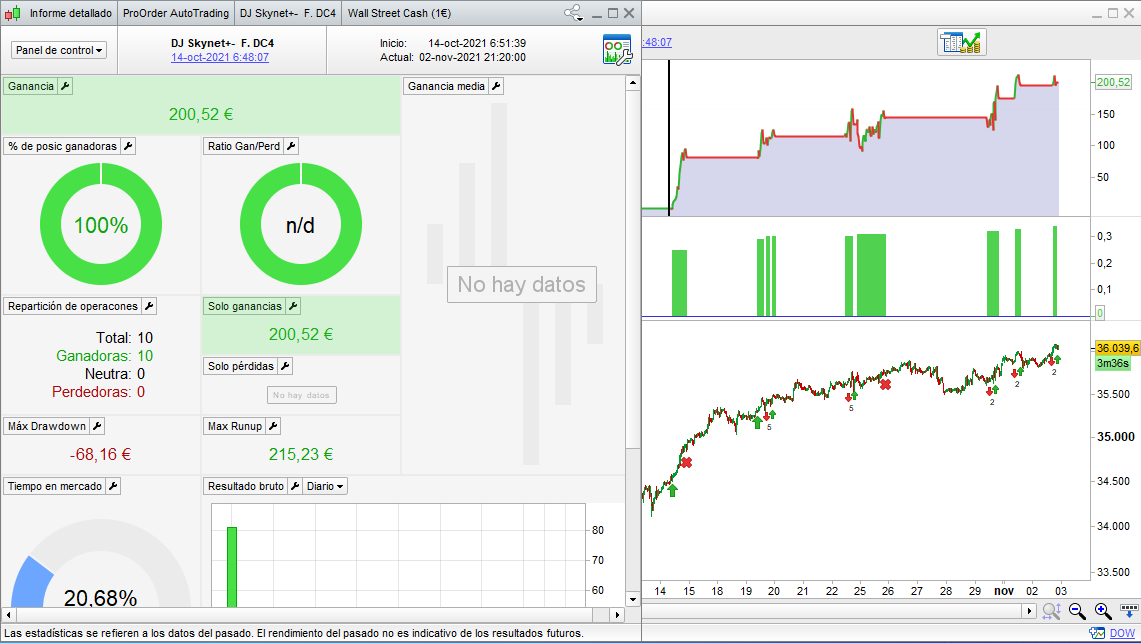
Task: Click chart horizontal scrollbar right arrow
Action: pyautogui.click(x=1030, y=612)
